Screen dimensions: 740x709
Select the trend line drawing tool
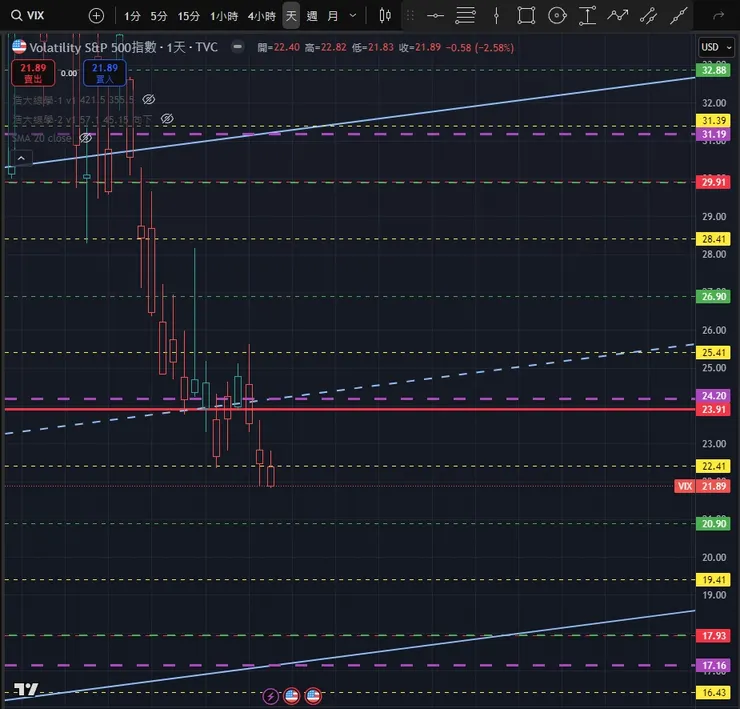coord(679,16)
